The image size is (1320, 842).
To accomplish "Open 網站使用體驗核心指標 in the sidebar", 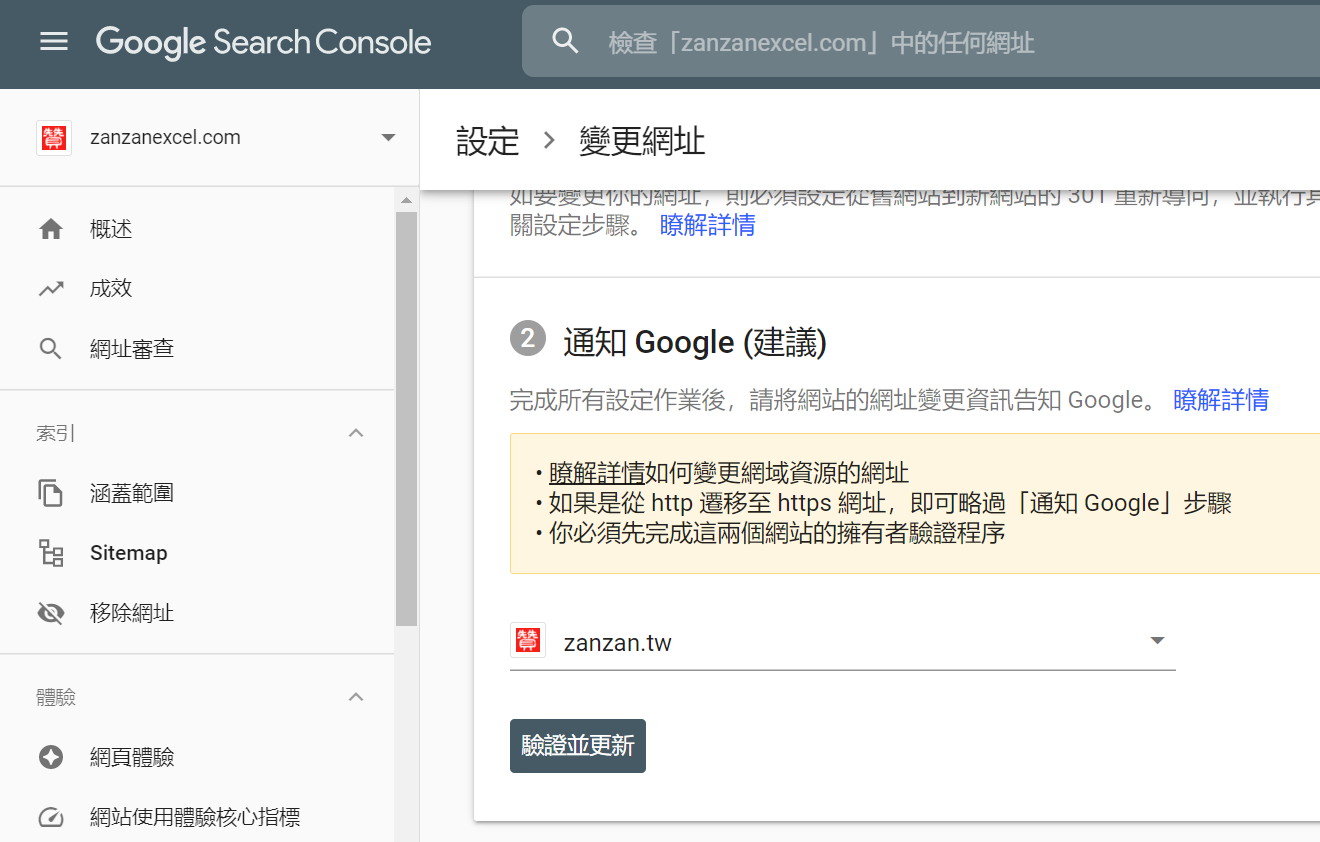I will (x=197, y=817).
